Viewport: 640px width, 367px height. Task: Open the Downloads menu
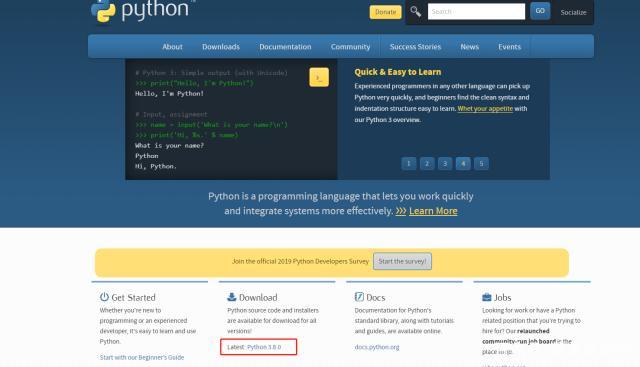pos(221,47)
